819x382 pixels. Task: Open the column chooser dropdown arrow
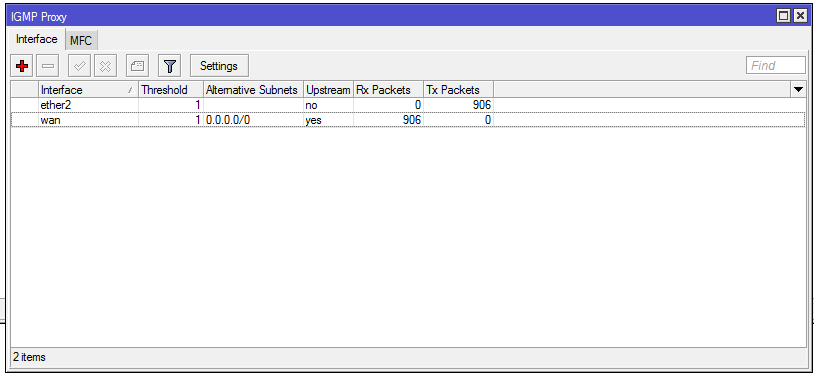point(799,90)
